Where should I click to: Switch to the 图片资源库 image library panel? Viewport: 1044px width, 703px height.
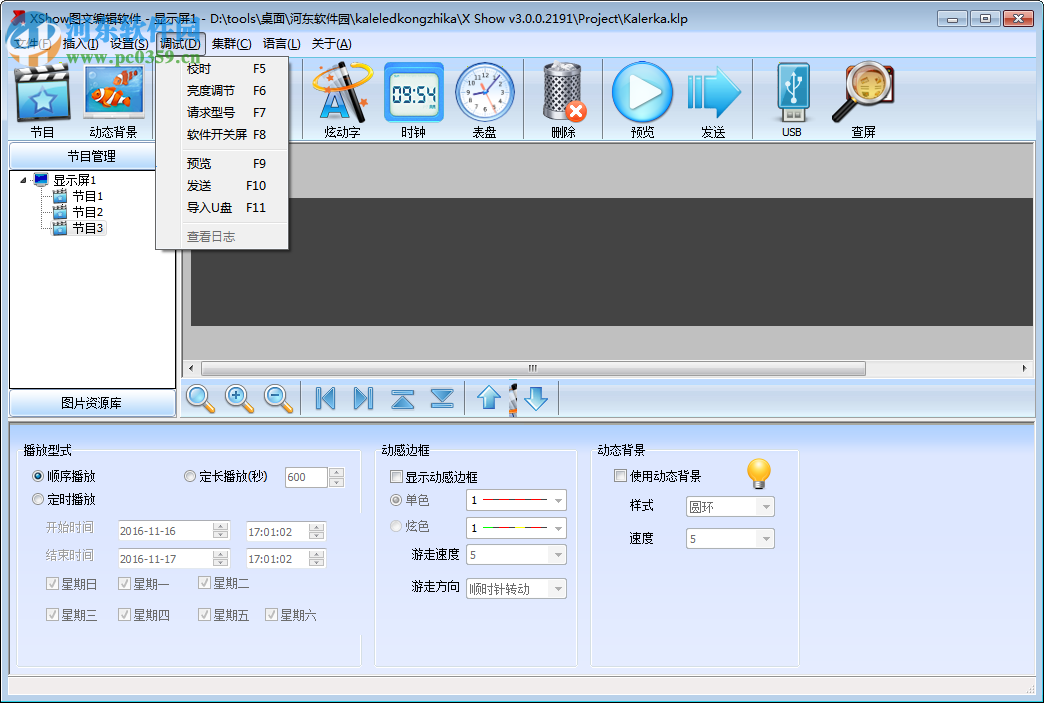(90, 402)
